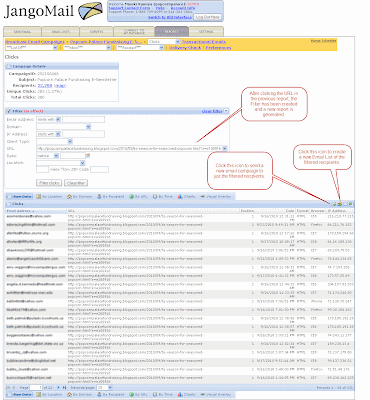Jump to last page of records
This screenshot has width=370, height=400.
point(64,388)
